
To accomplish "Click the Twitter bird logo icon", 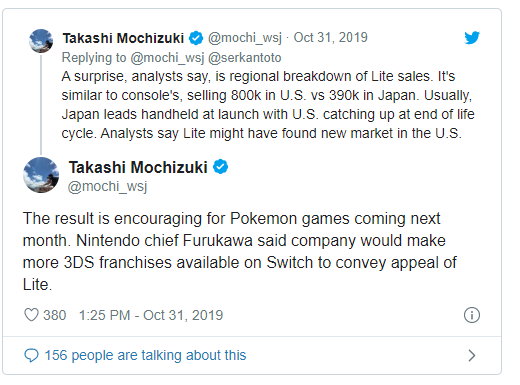I will [472, 38].
